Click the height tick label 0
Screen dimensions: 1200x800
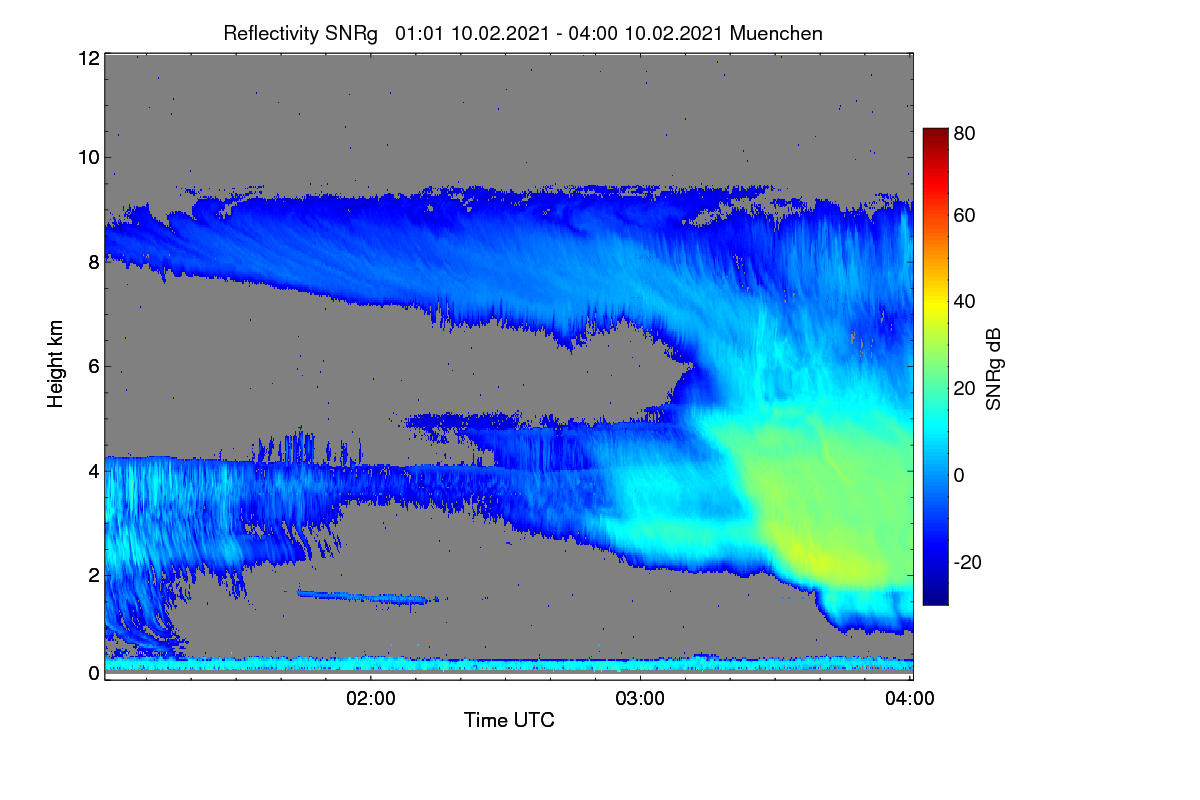click(x=93, y=673)
